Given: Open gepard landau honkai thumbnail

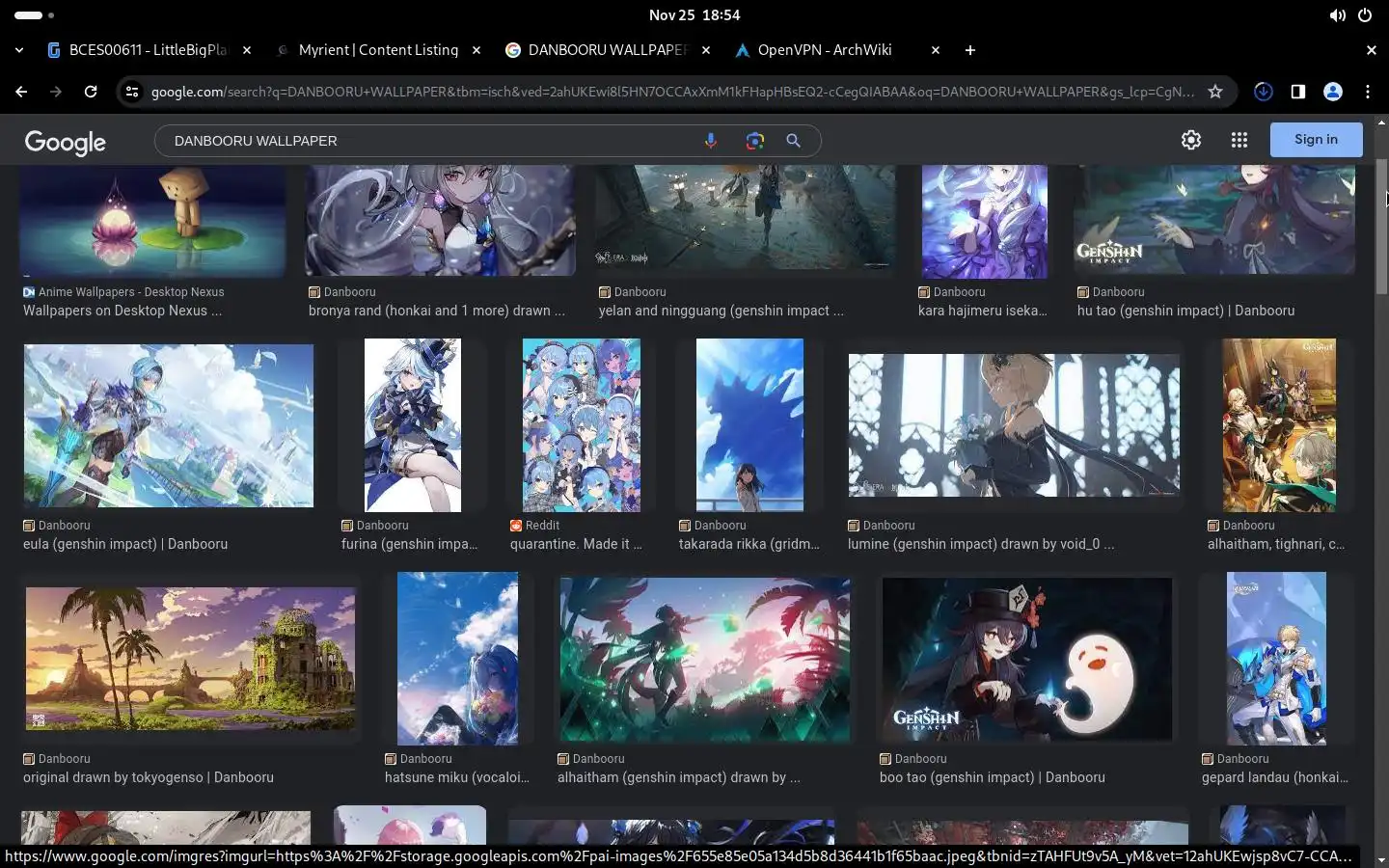Looking at the screenshot, I should tap(1276, 659).
